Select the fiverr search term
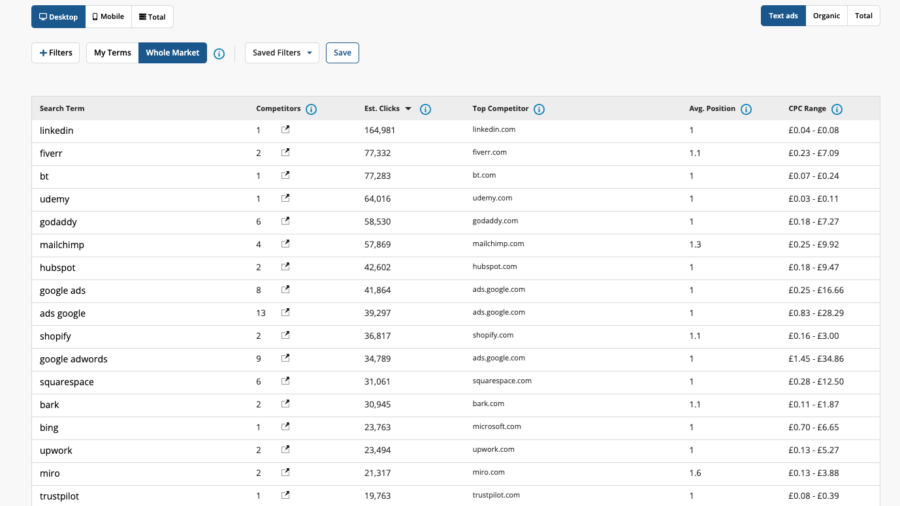 [51, 153]
